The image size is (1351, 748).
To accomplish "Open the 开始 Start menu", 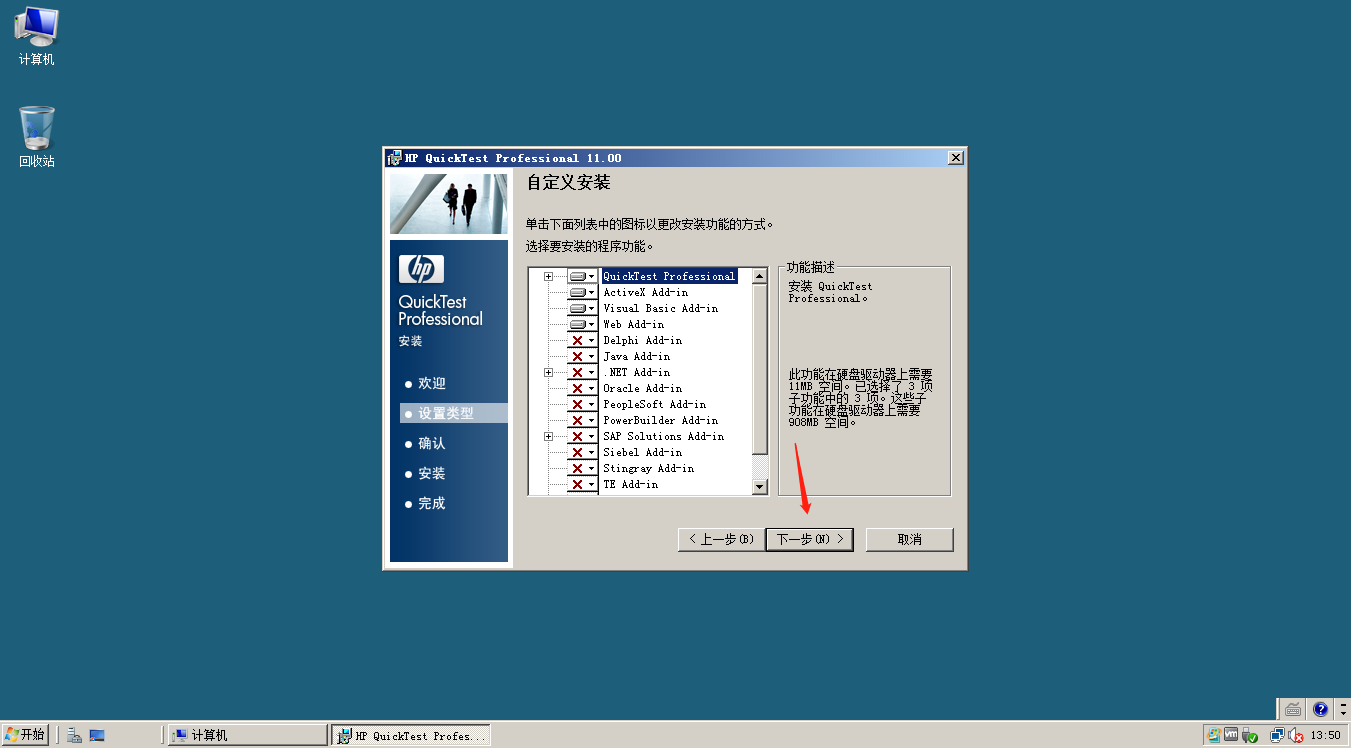I will point(24,735).
